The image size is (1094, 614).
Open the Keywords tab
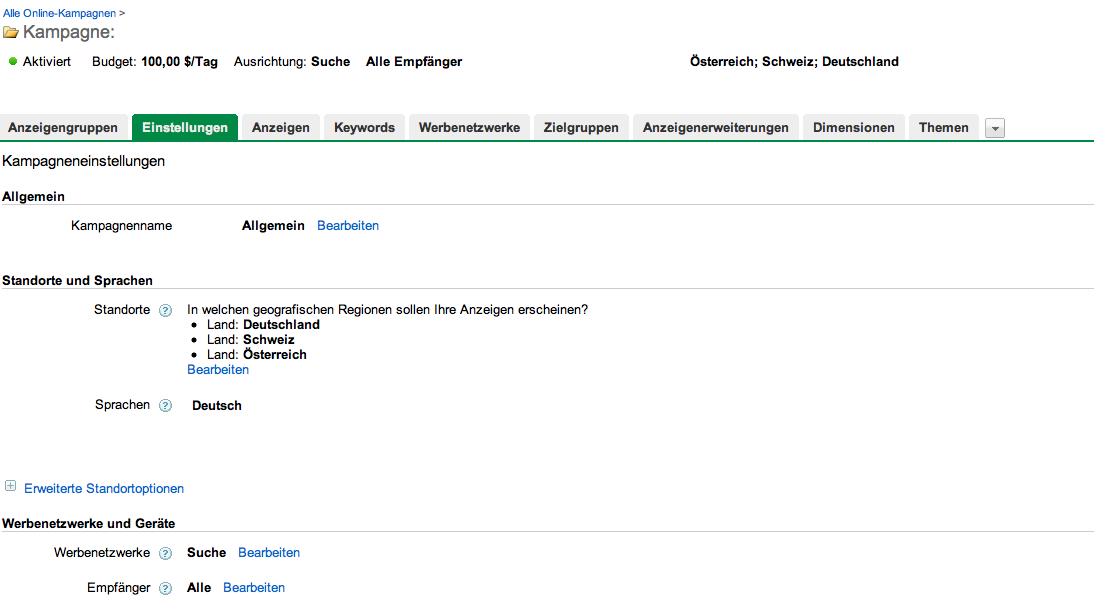pyautogui.click(x=364, y=128)
